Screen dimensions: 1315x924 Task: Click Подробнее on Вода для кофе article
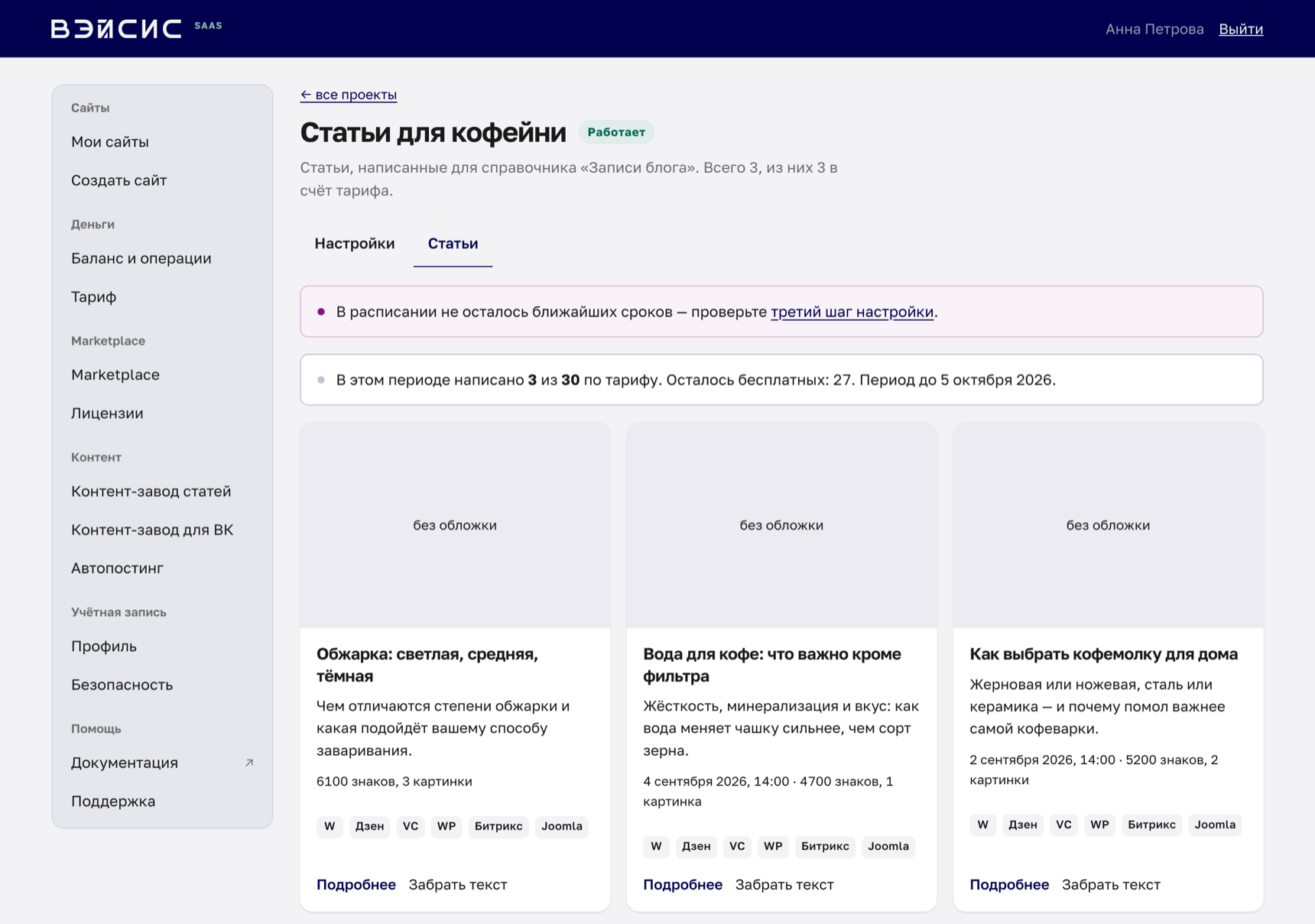coord(683,884)
